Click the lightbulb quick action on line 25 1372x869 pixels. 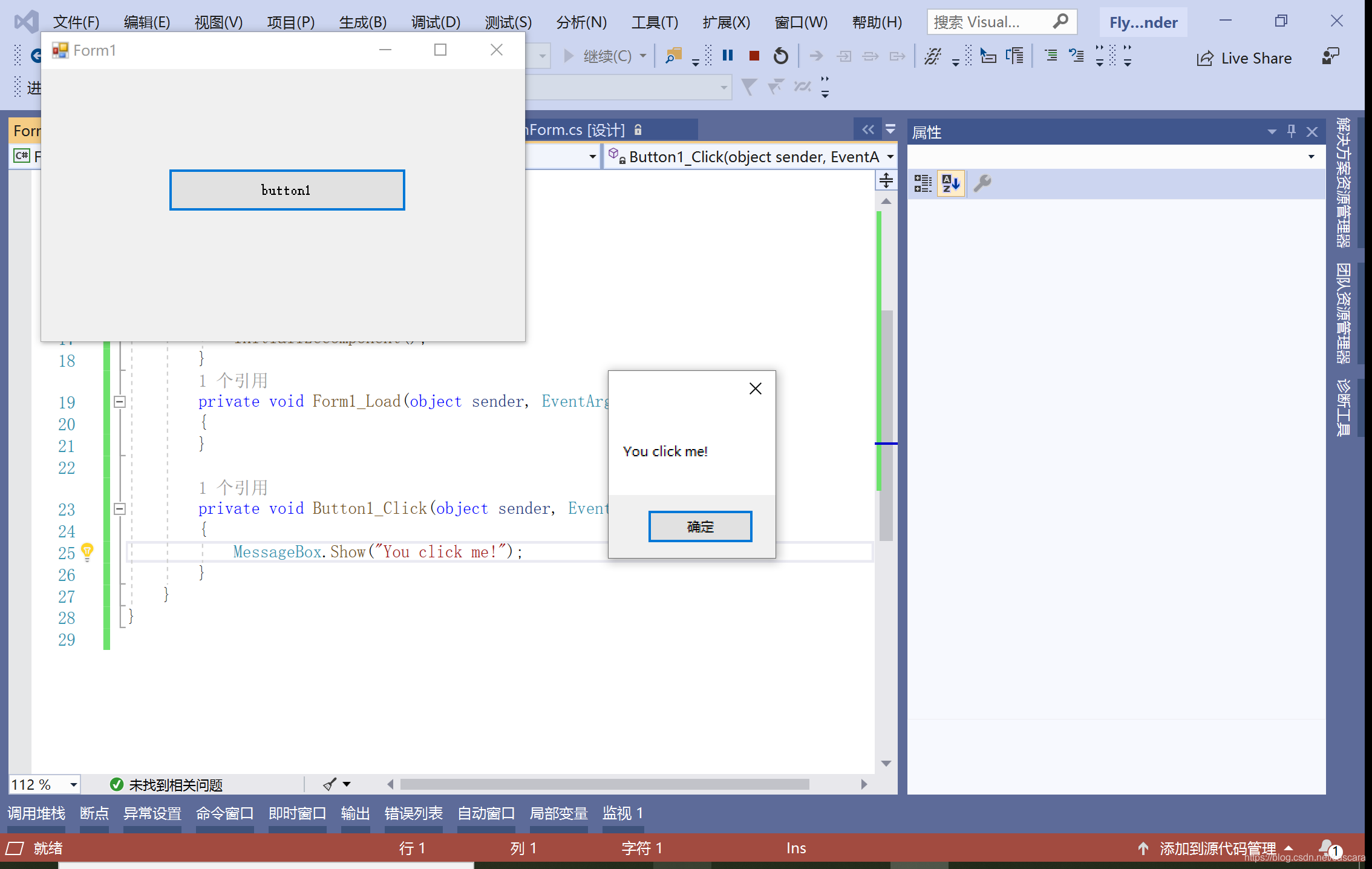(x=87, y=551)
